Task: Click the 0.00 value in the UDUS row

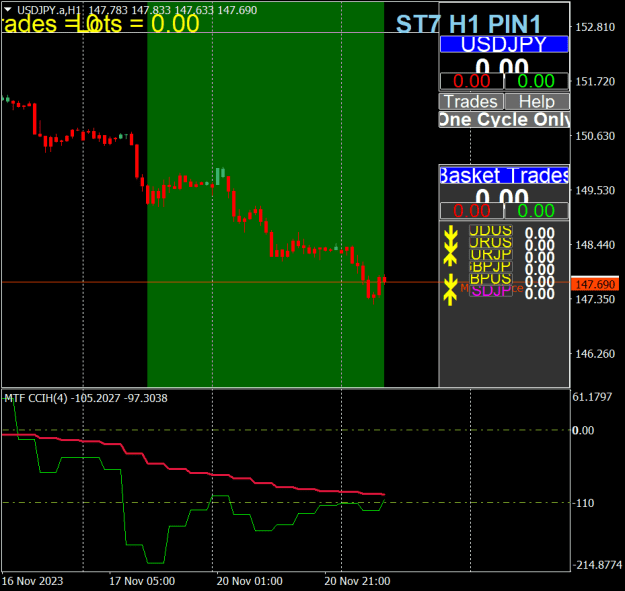Action: 540,233
